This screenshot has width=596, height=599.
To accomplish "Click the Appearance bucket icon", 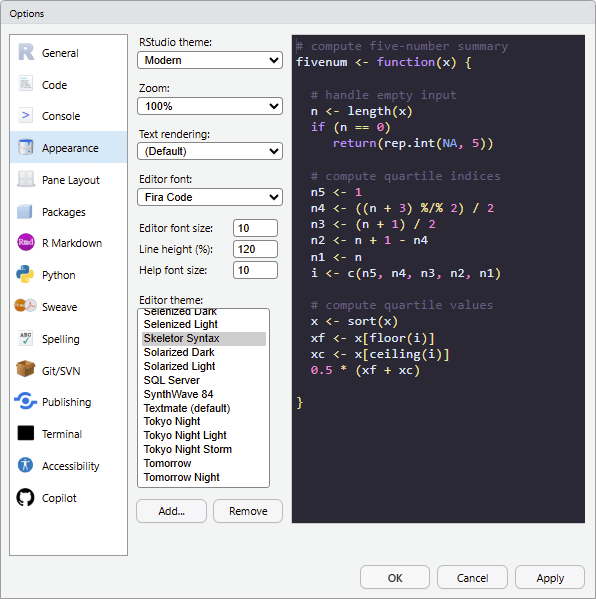I will click(26, 147).
